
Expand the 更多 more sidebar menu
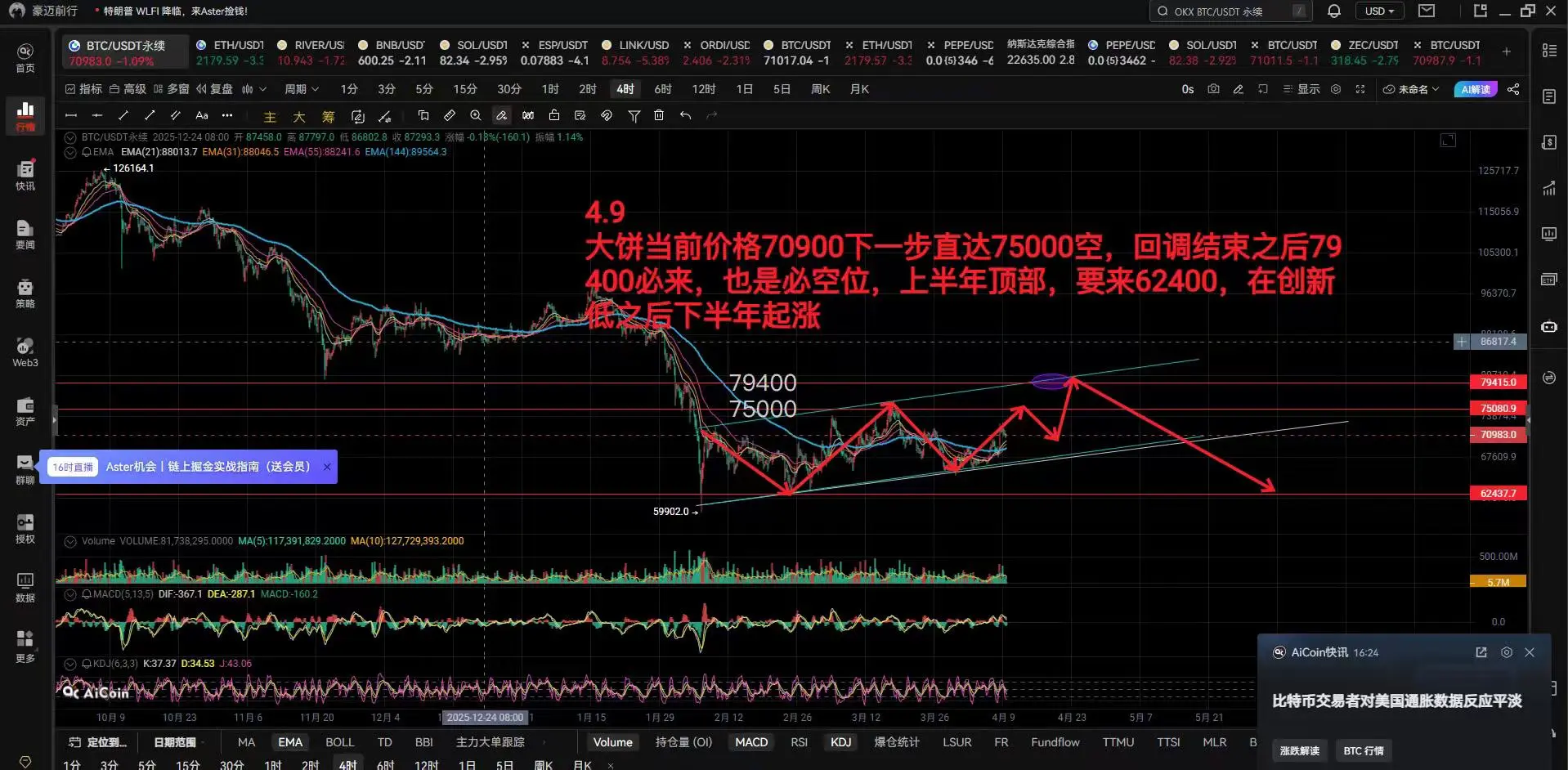pos(25,646)
